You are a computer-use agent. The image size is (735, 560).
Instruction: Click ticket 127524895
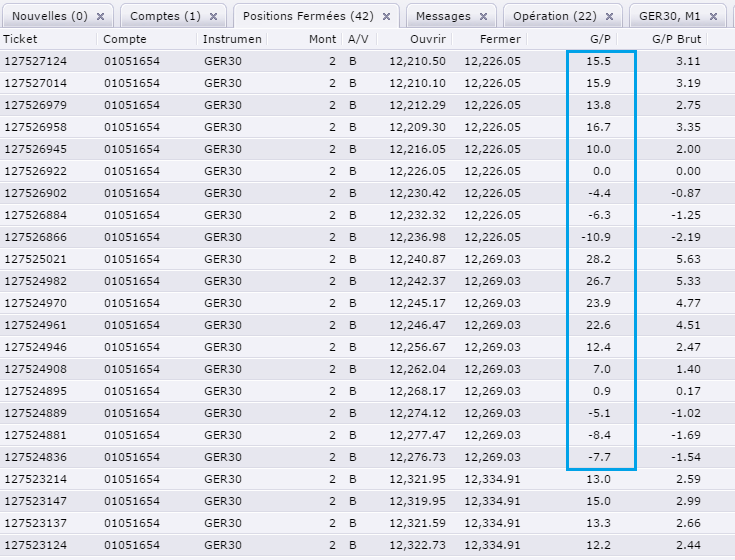[x=36, y=391]
